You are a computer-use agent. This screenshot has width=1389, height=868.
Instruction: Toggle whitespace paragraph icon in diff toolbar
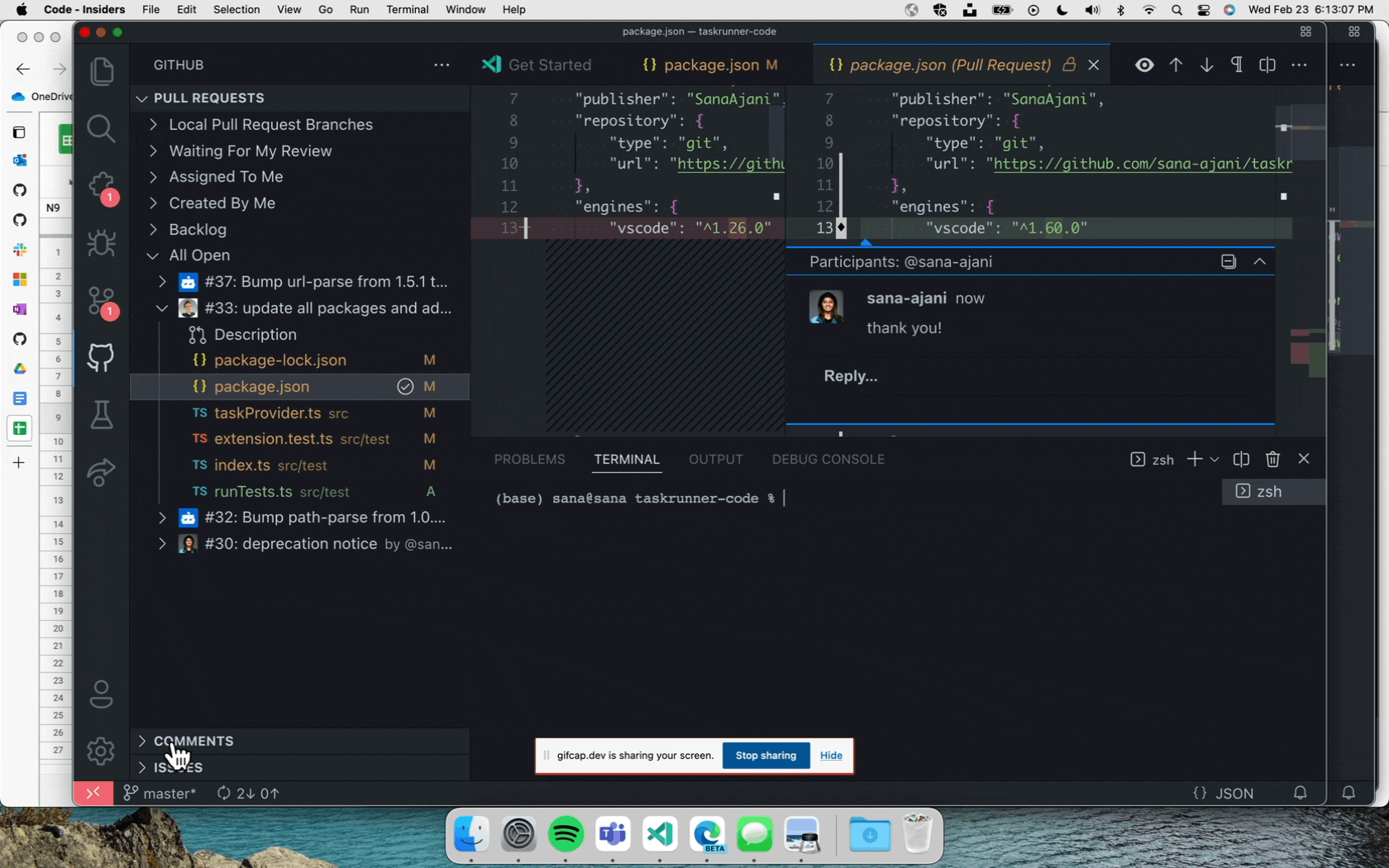pyautogui.click(x=1237, y=64)
